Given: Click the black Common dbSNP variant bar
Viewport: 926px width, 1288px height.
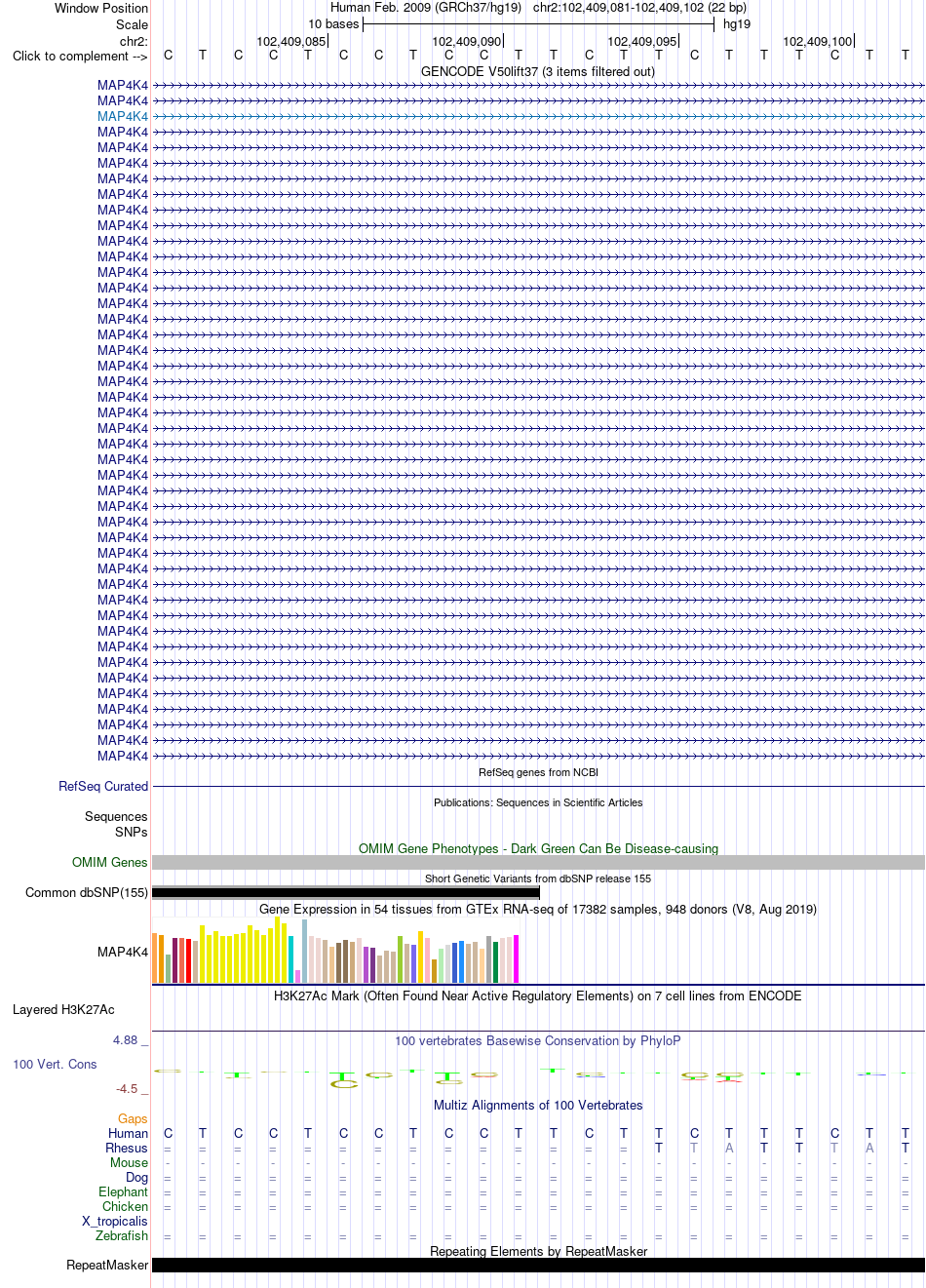Looking at the screenshot, I should (x=346, y=892).
